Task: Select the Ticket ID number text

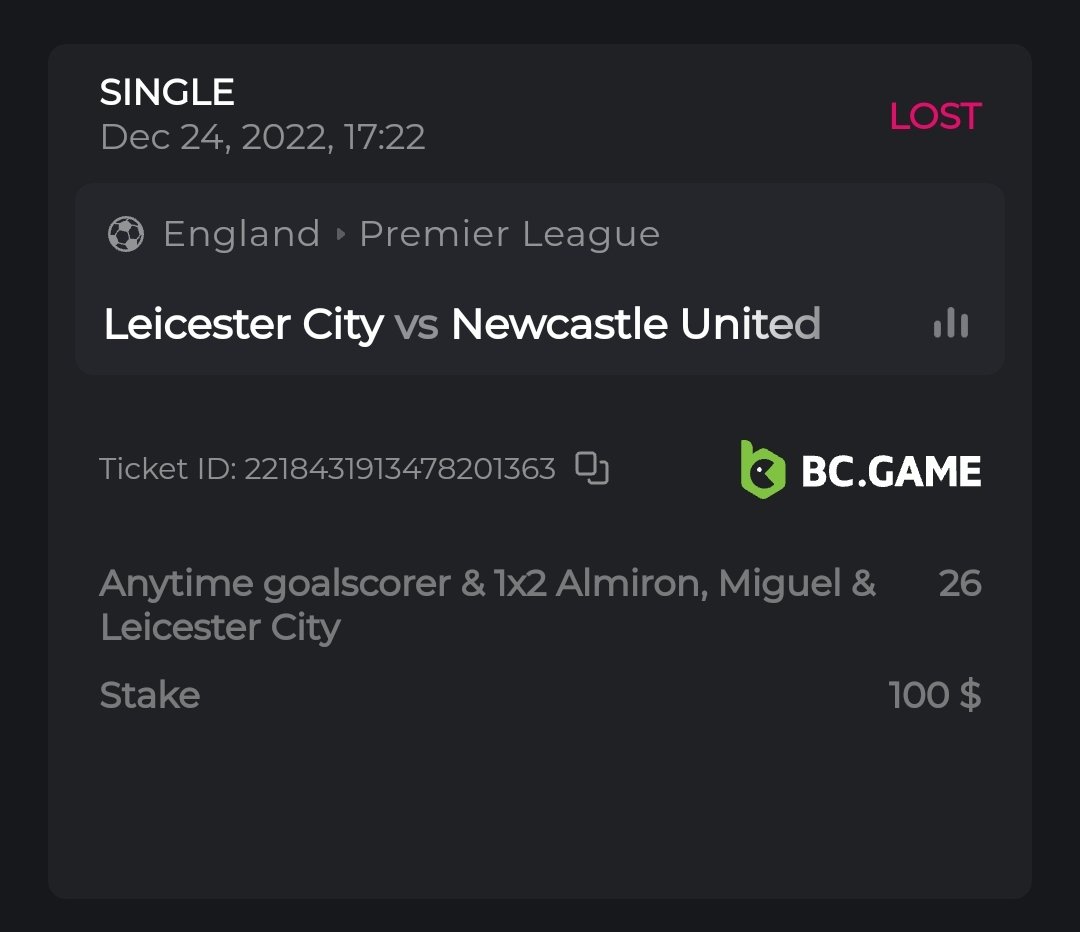Action: click(x=399, y=469)
